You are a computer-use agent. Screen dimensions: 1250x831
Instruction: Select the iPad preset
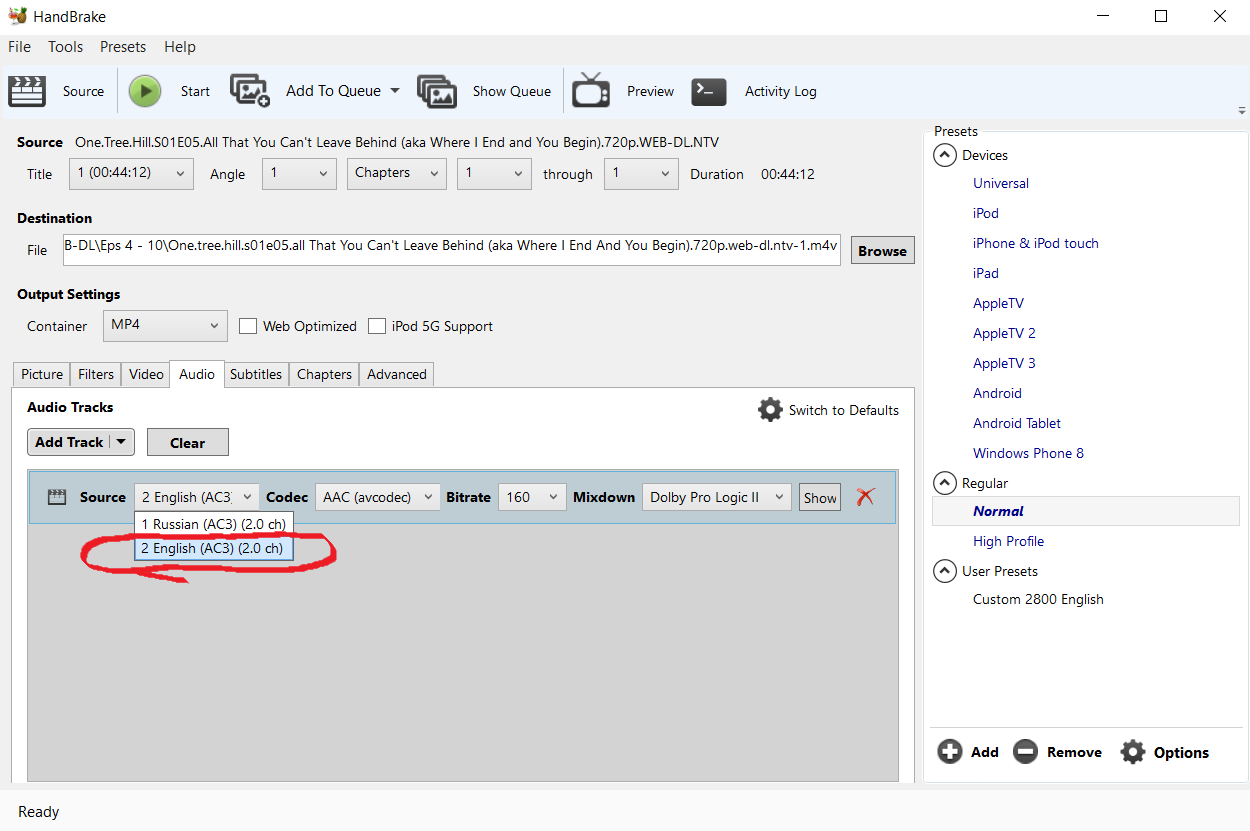click(986, 273)
